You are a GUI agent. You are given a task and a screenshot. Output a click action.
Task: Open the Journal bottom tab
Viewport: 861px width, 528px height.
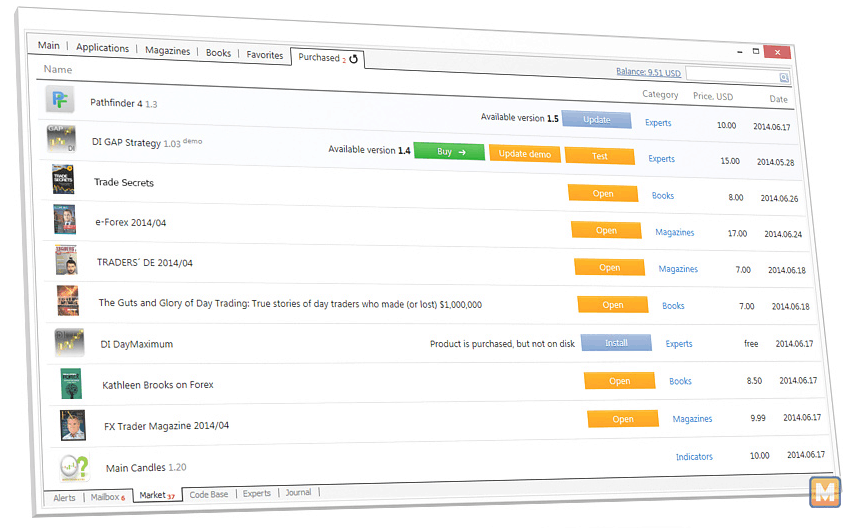(x=298, y=492)
